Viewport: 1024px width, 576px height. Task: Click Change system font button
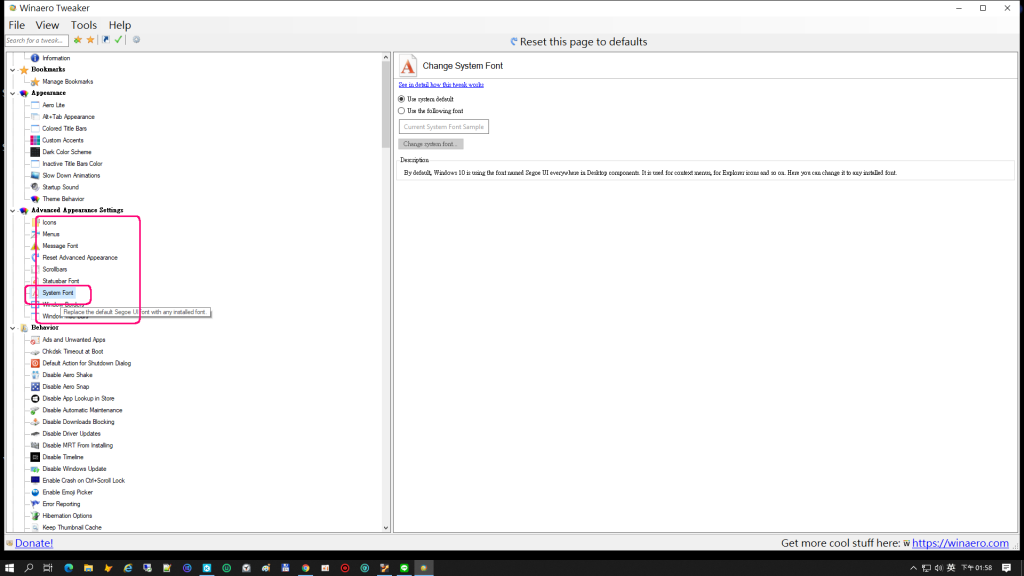click(x=430, y=144)
